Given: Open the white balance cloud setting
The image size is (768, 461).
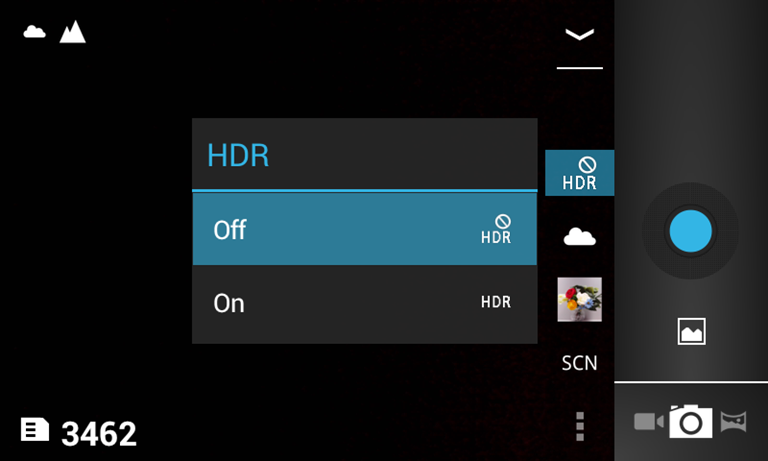Looking at the screenshot, I should (x=579, y=237).
